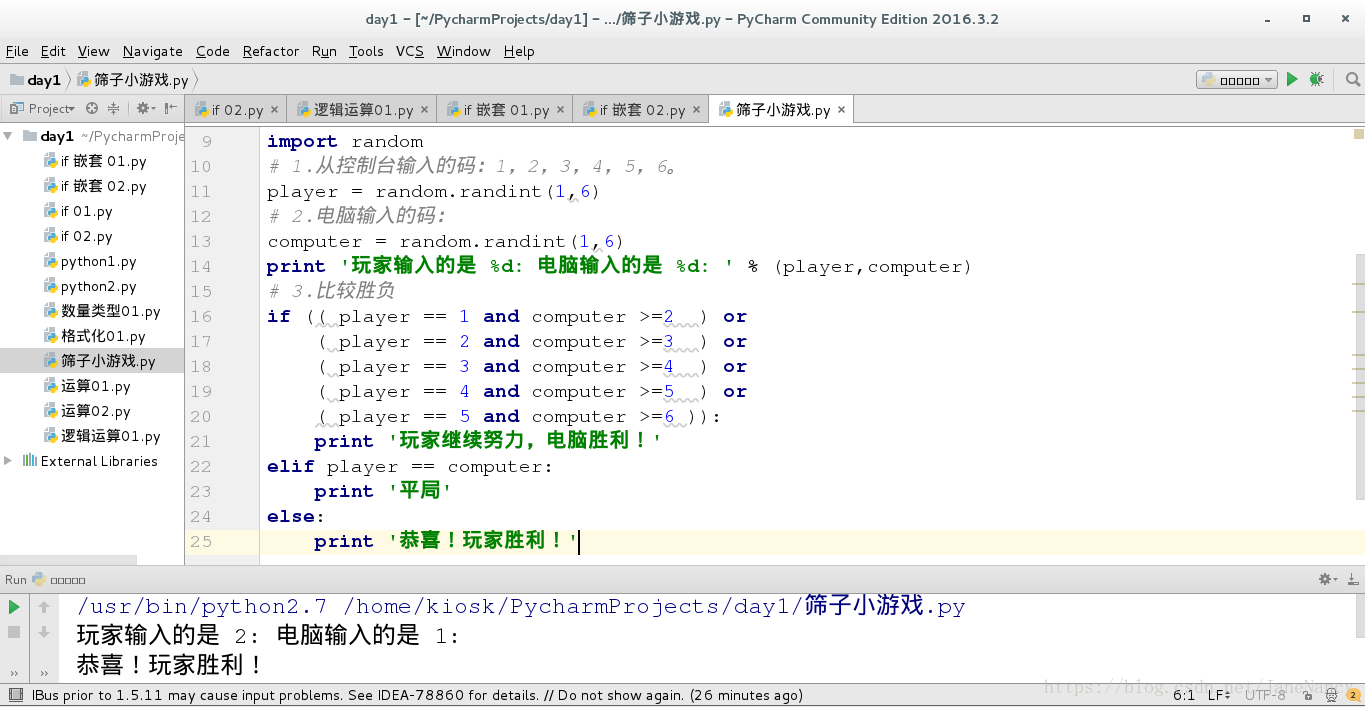Image resolution: width=1365 pixels, height=707 pixels.
Task: Click the UTF-8 encoding in status bar
Action: [x=1265, y=695]
